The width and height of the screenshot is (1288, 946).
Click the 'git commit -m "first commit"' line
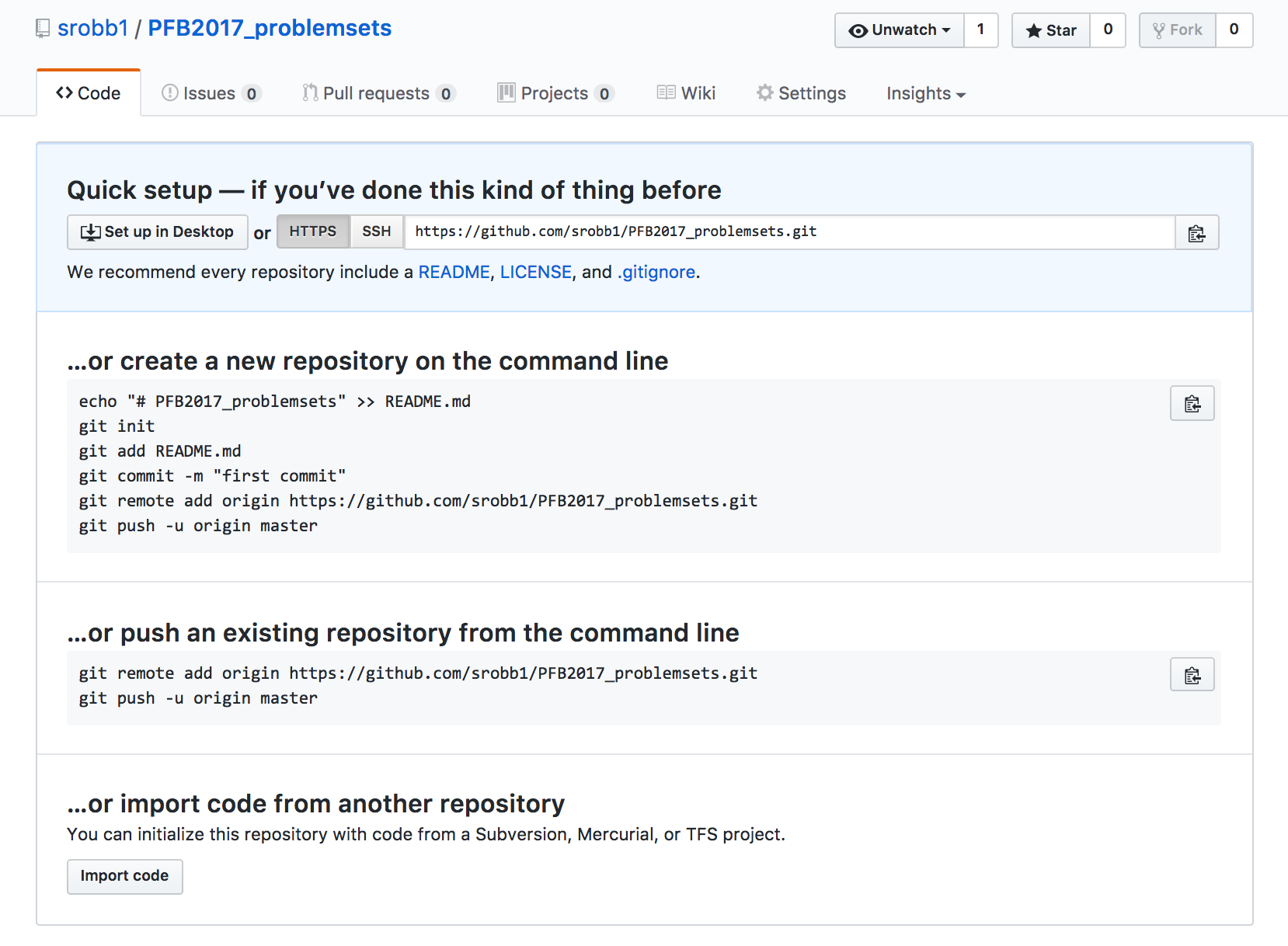[x=212, y=476]
